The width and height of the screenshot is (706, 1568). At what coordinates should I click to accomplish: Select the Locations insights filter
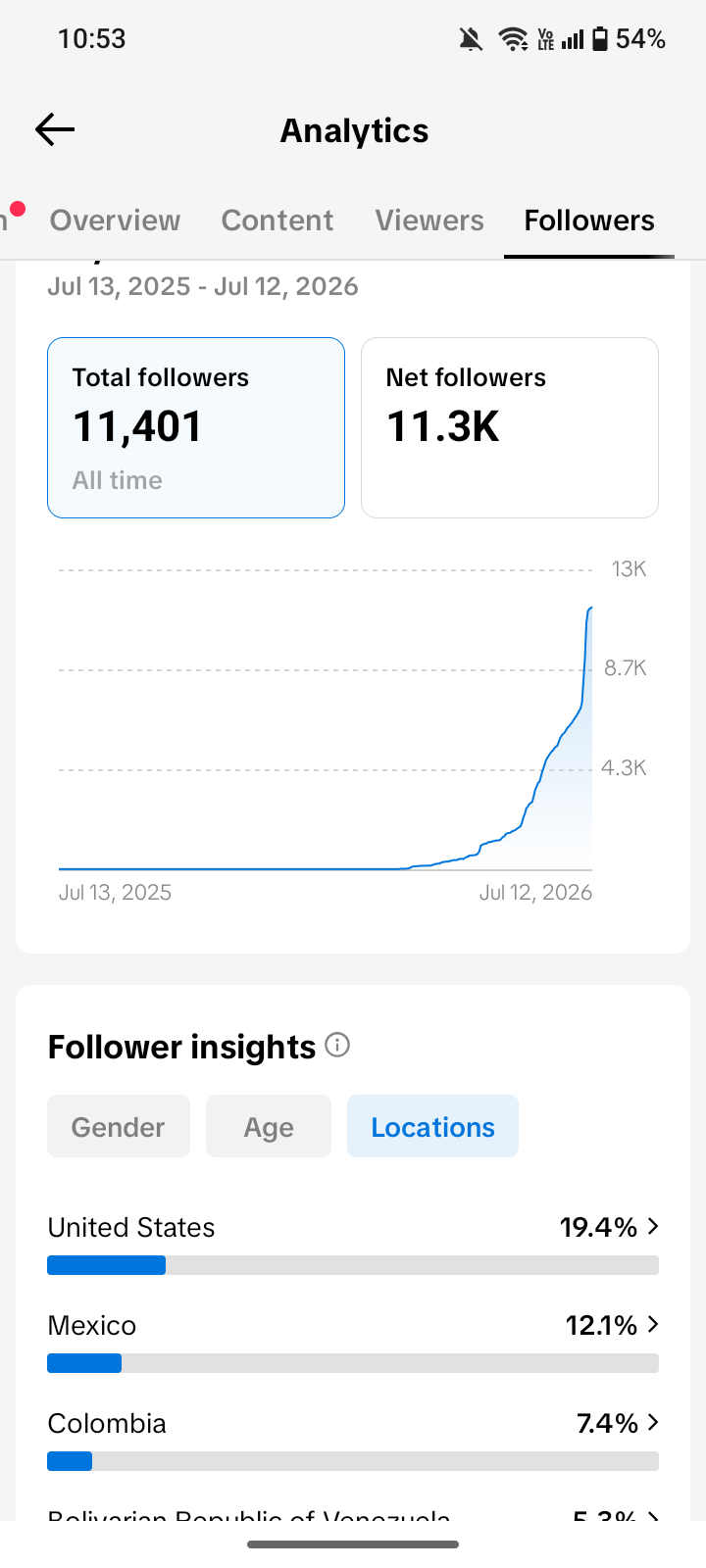pos(432,1126)
